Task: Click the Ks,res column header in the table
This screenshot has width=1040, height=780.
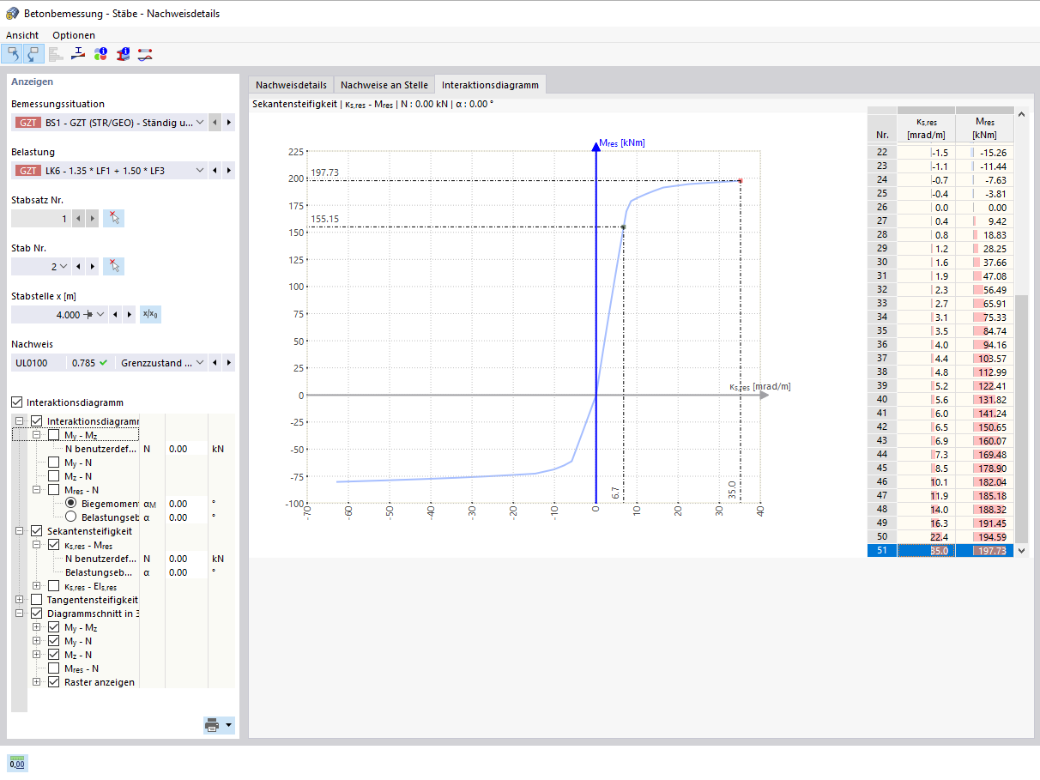Action: click(926, 129)
